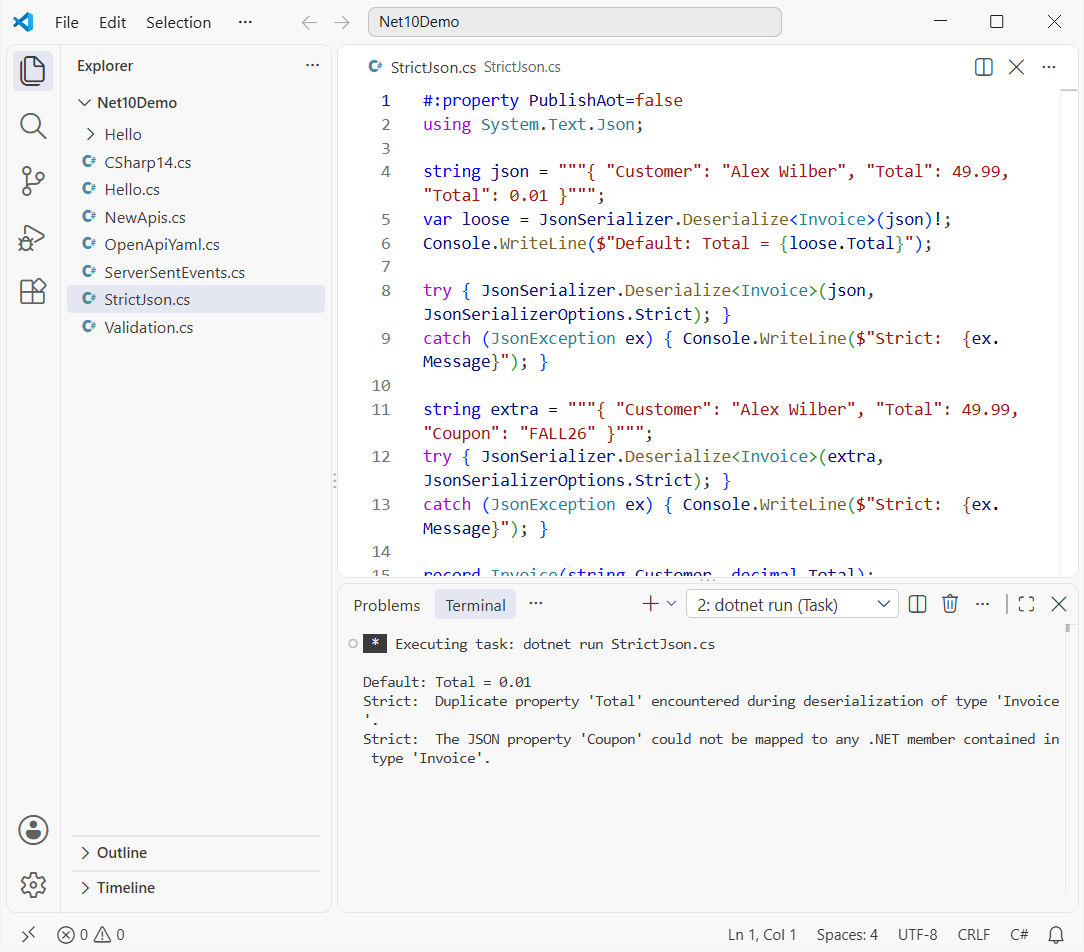Open editor More Actions ellipsis
Screen dimensions: 1084x952
coord(1049,67)
